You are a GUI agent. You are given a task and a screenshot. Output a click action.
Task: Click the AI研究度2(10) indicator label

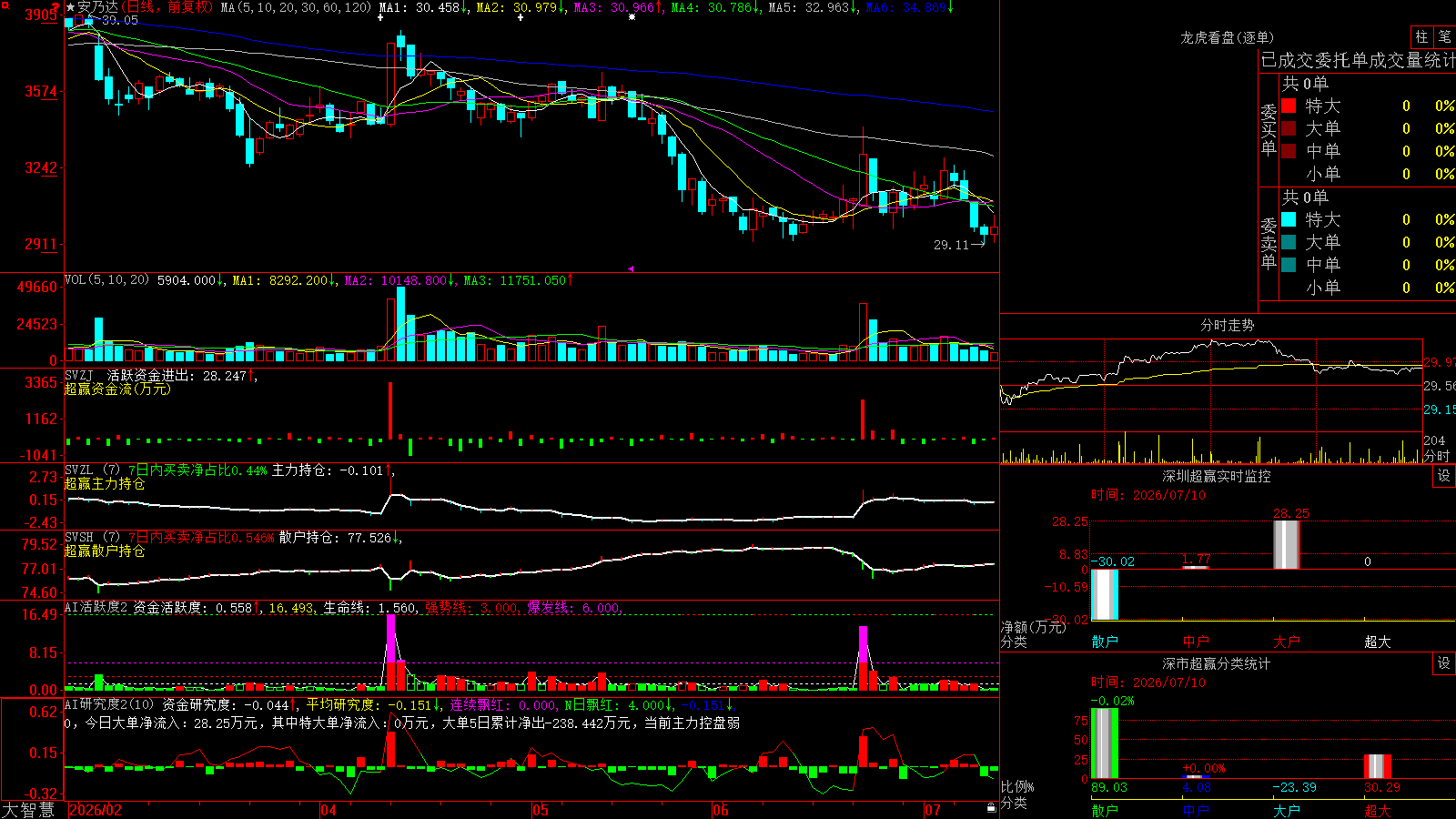click(x=109, y=704)
